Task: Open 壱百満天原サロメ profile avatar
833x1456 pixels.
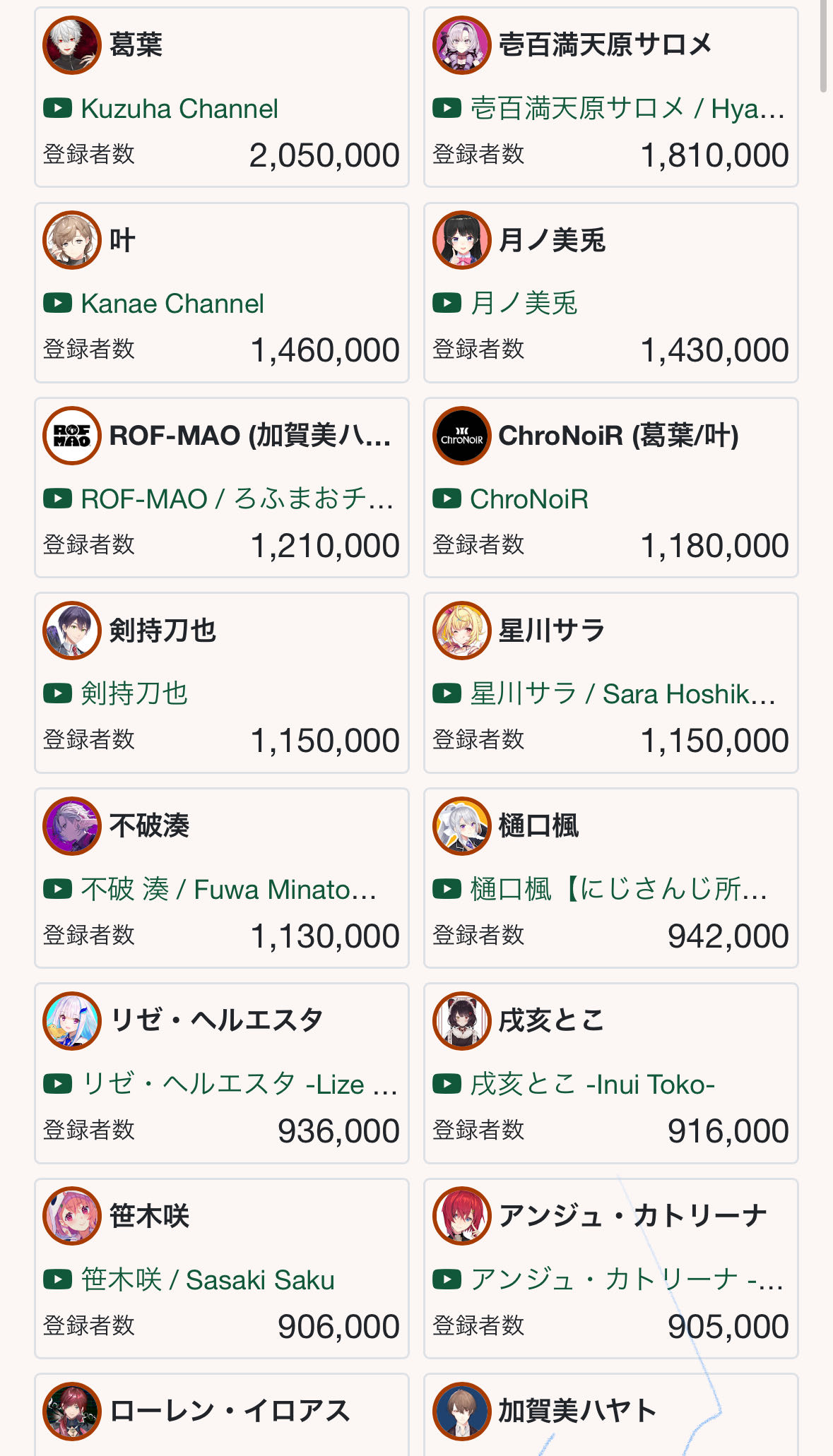Action: pos(461,45)
